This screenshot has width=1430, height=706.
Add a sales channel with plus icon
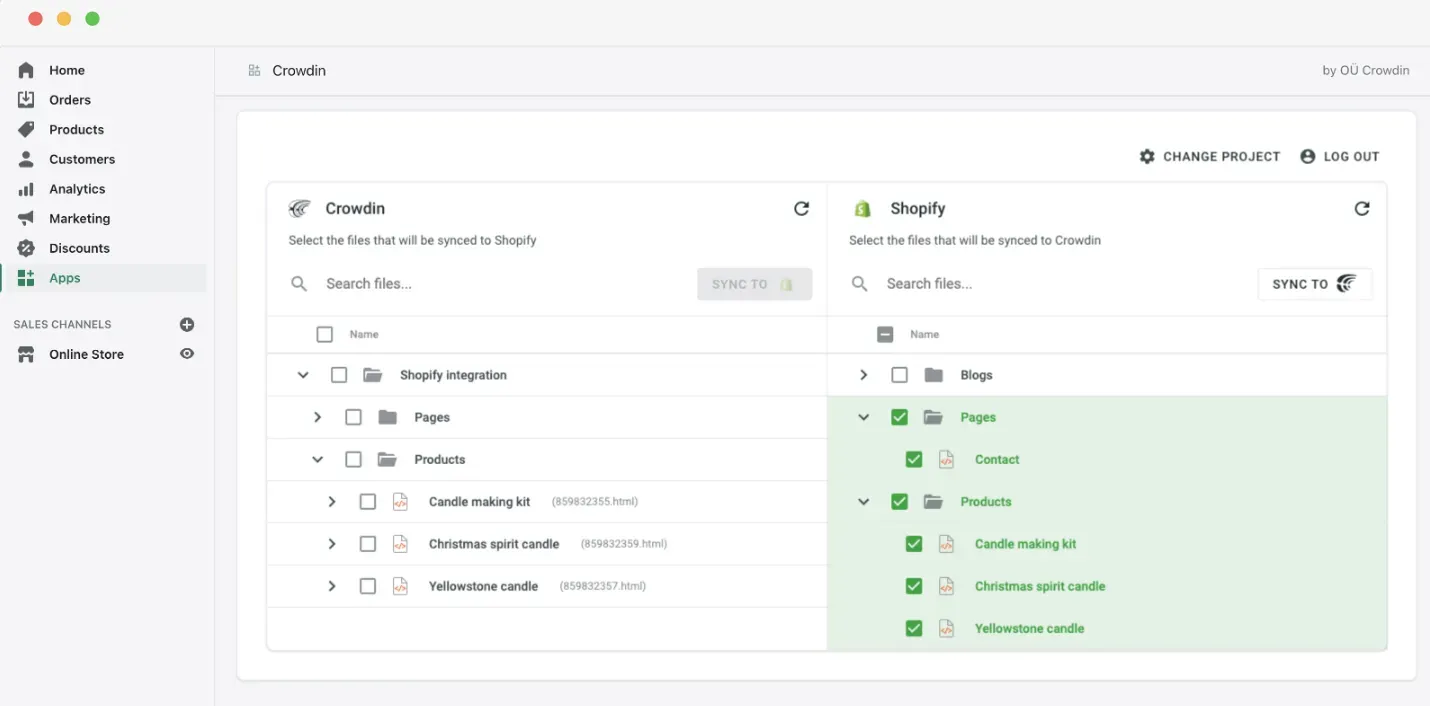click(187, 324)
